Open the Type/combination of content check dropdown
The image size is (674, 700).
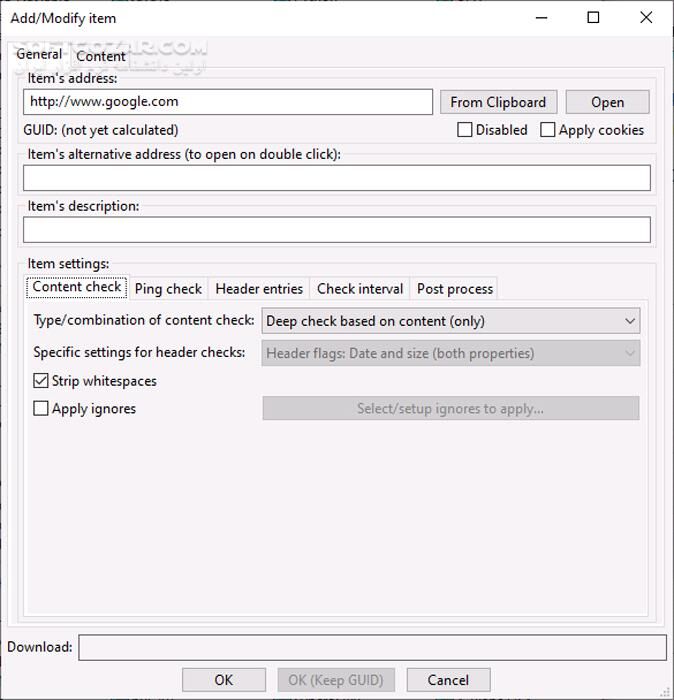click(x=450, y=321)
